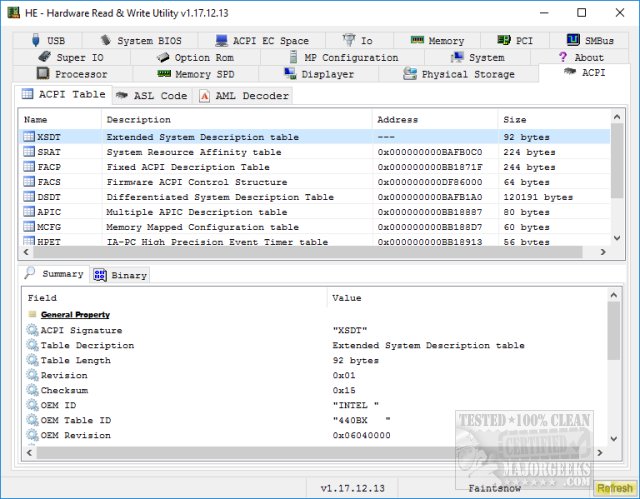The image size is (640, 499).
Task: Select address 0x00000000BAFB1A0 cell
Action: coord(429,197)
